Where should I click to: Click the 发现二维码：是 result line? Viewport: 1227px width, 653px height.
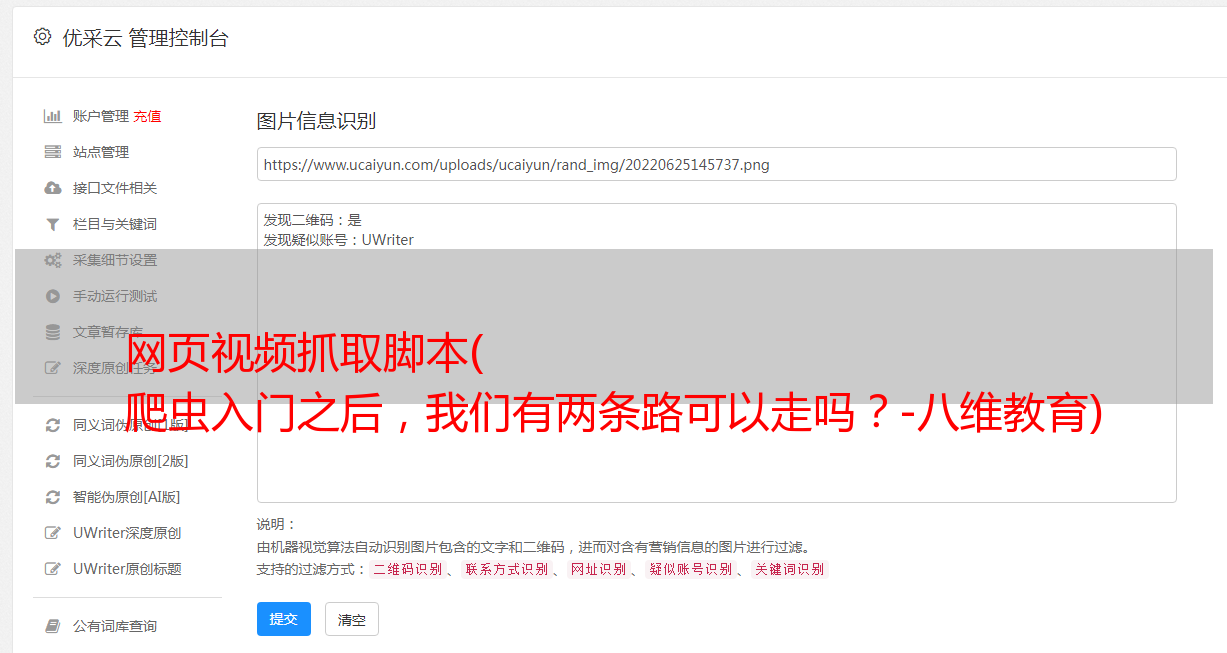pyautogui.click(x=313, y=220)
